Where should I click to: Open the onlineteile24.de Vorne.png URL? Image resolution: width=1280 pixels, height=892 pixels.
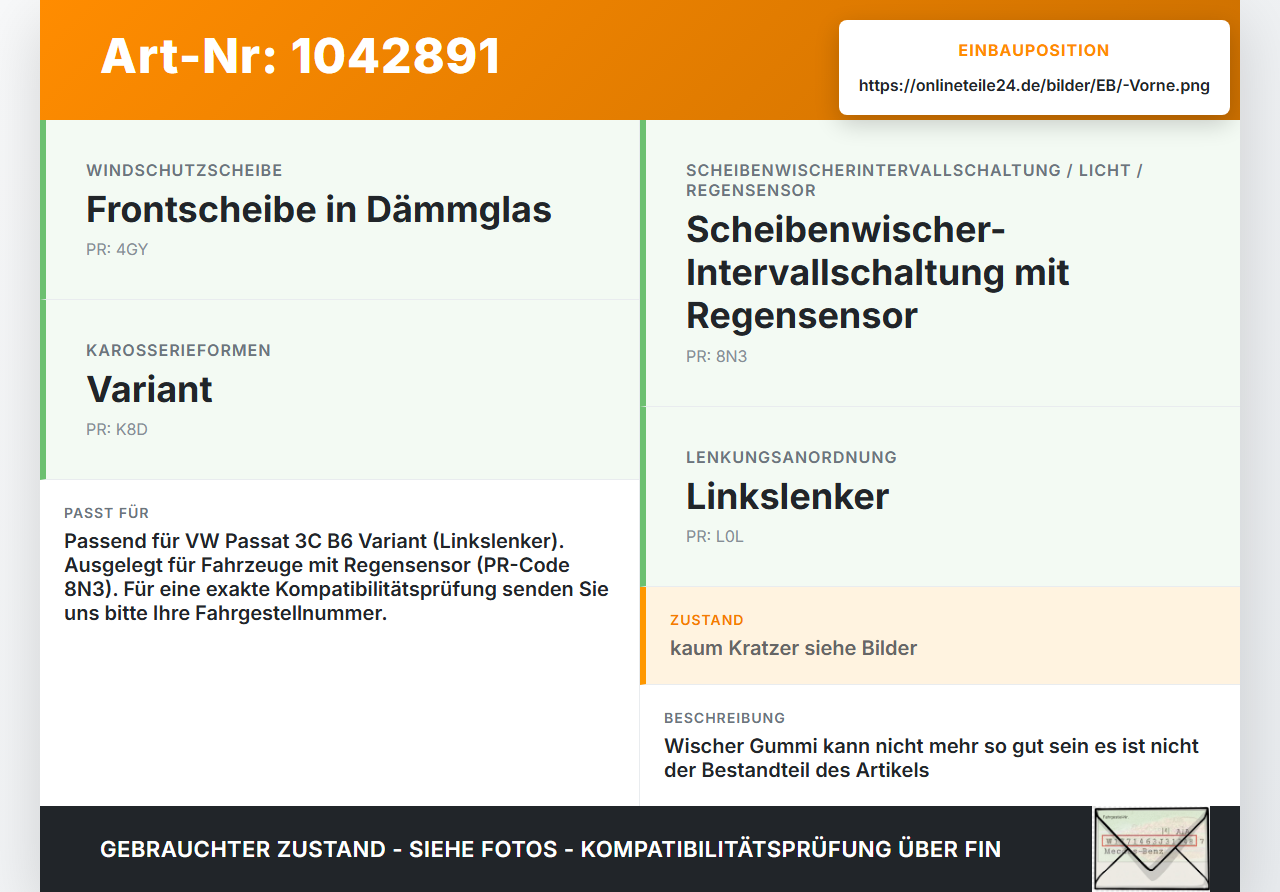tap(1034, 86)
